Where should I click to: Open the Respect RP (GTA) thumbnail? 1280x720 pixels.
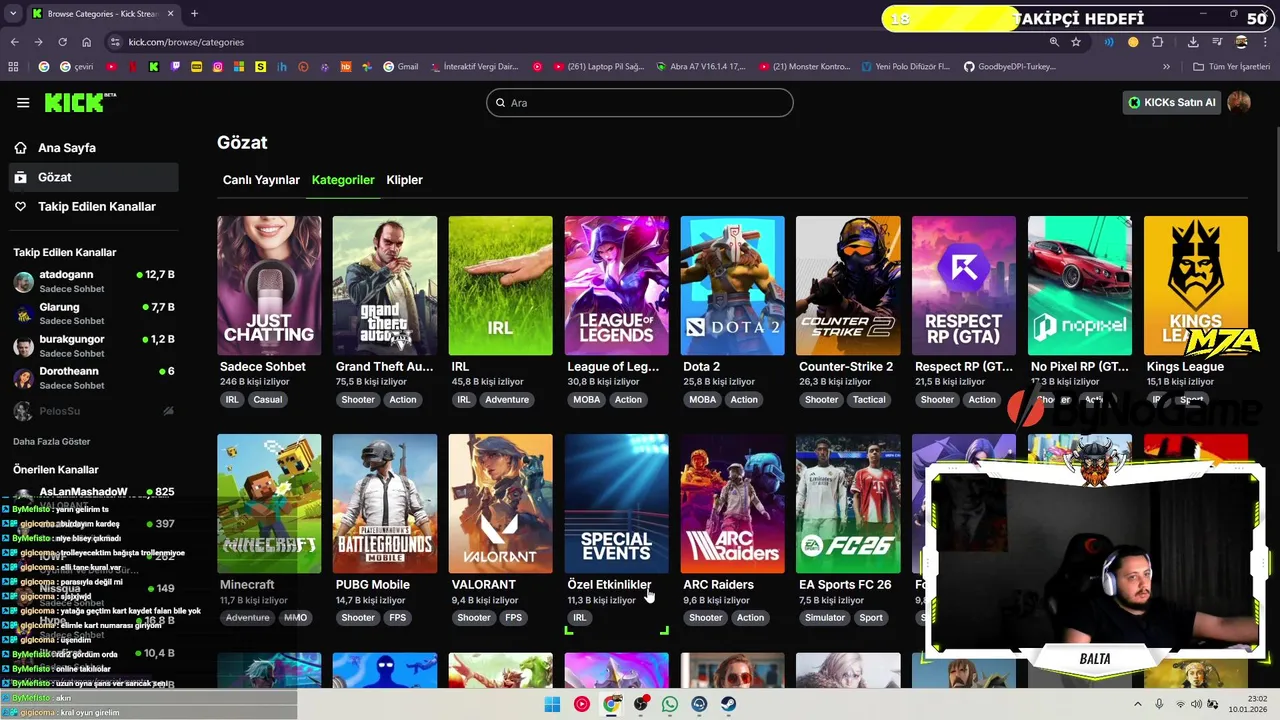[964, 285]
